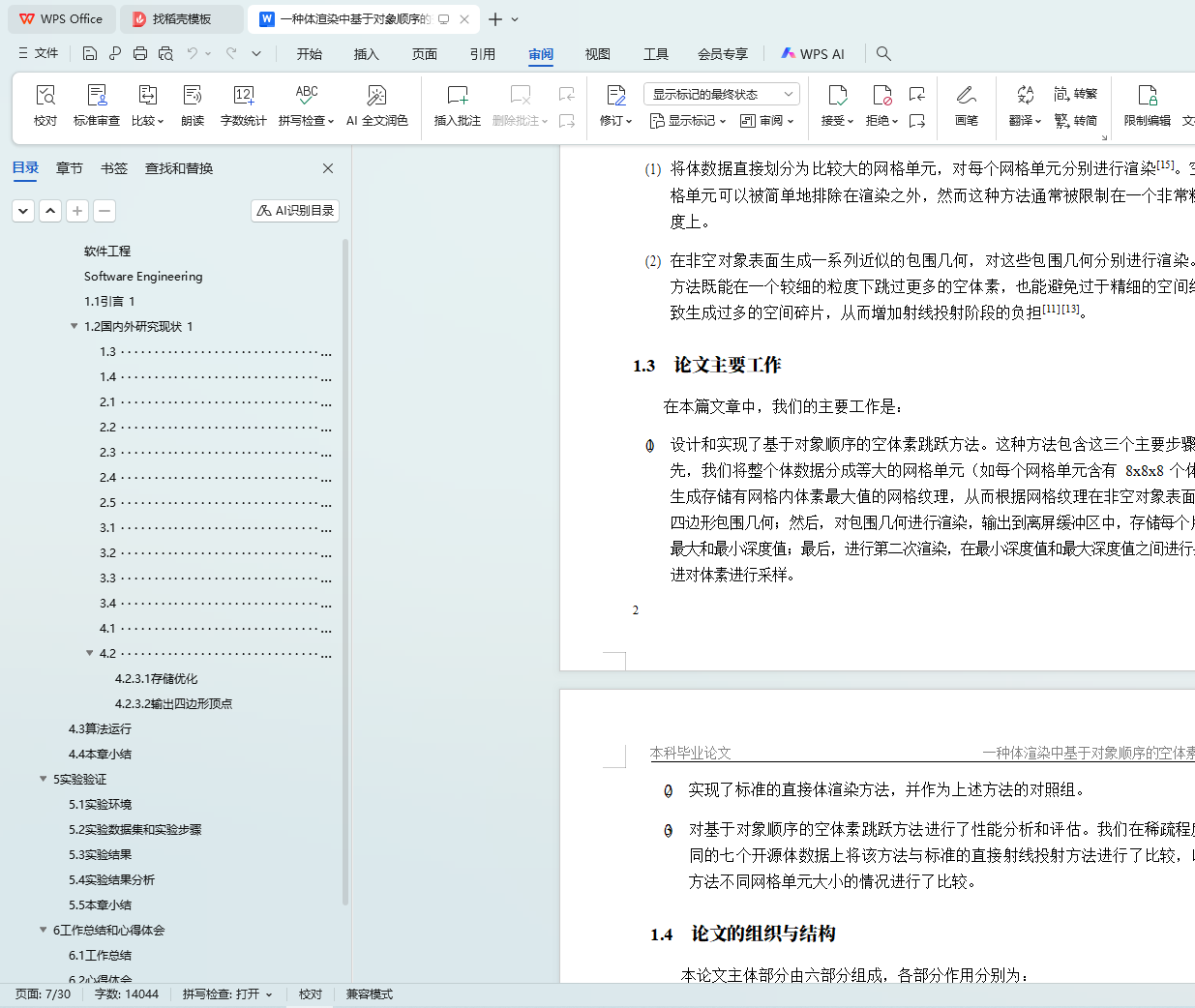Convert text with 转繁
Viewport: 1195px width, 1008px height.
point(1076,94)
